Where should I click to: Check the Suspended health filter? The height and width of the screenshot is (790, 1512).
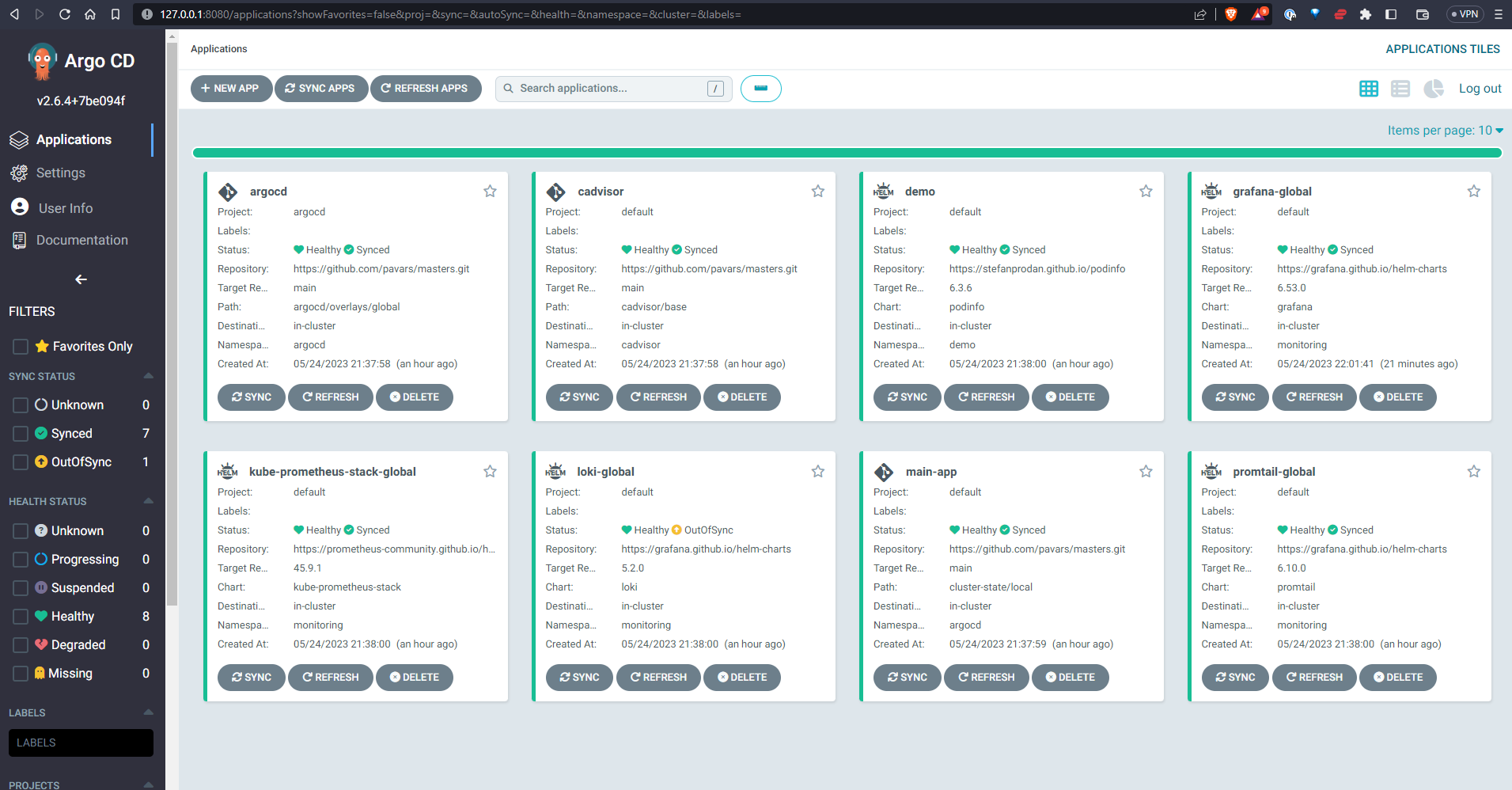[21, 588]
